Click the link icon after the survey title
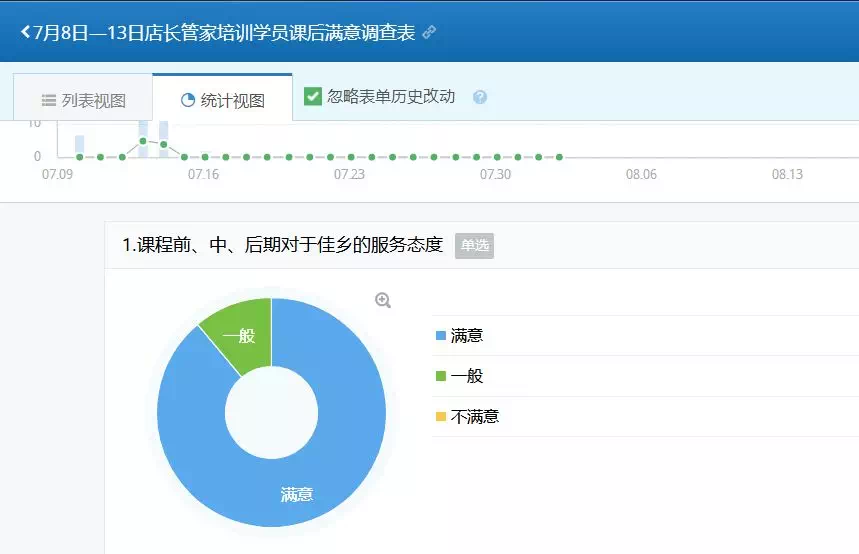The height and width of the screenshot is (554, 859). pyautogui.click(x=430, y=32)
